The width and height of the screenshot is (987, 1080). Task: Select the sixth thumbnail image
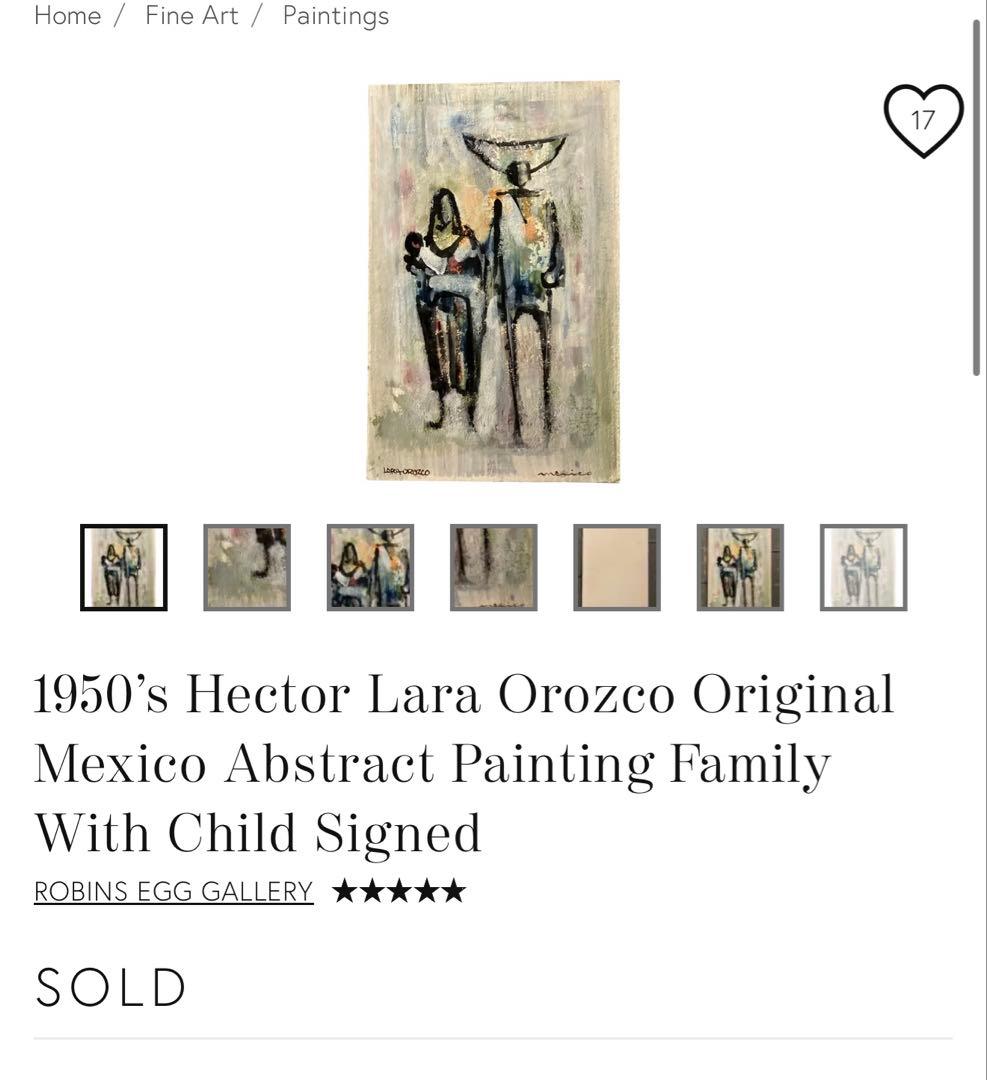tap(740, 567)
